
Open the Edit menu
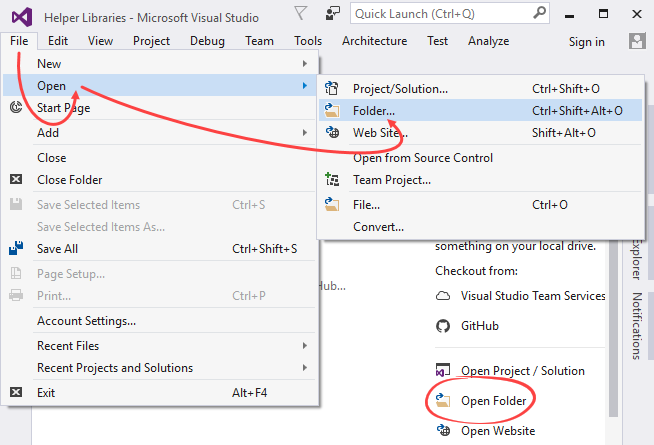click(x=58, y=41)
